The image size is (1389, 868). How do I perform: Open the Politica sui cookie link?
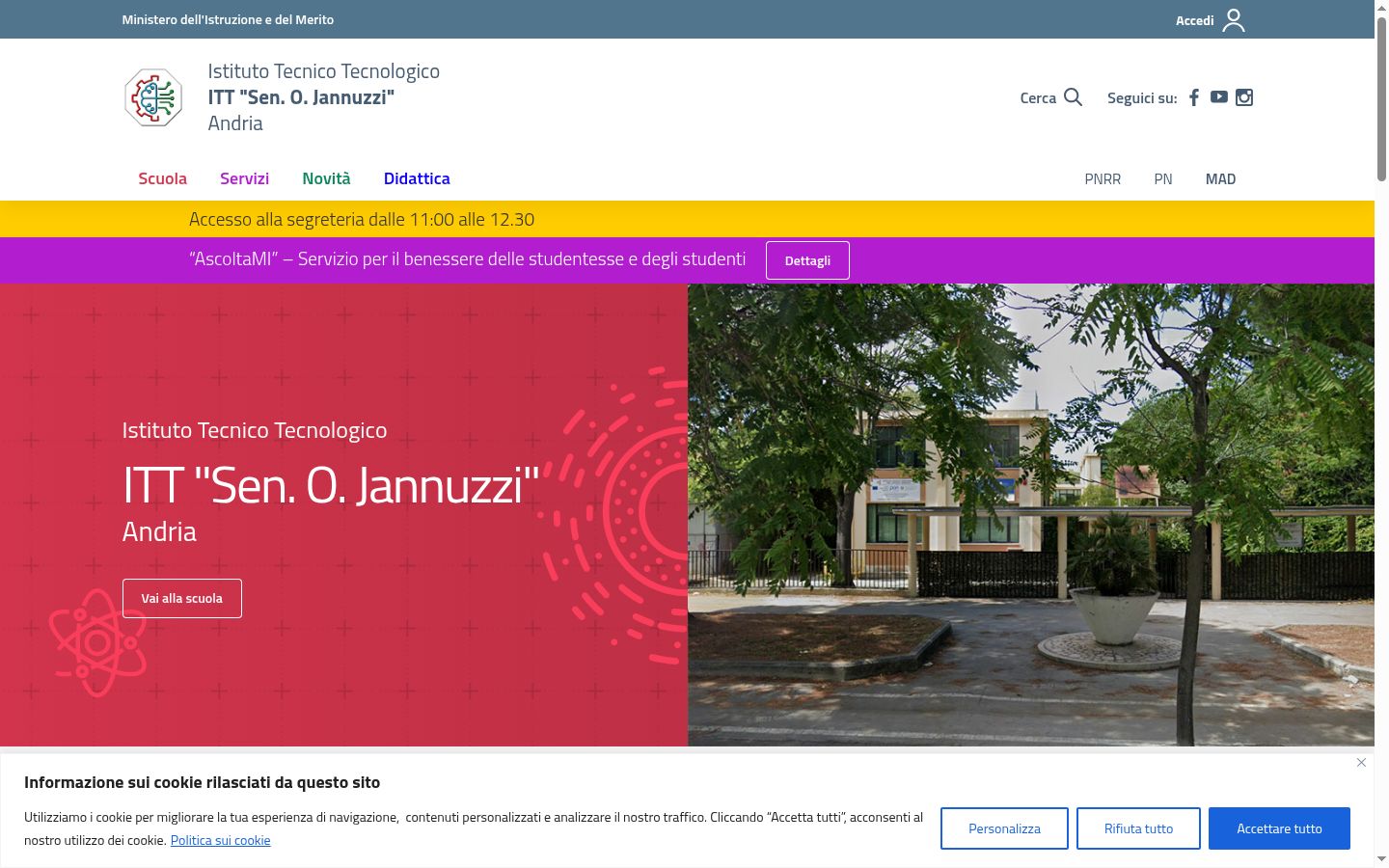(220, 840)
